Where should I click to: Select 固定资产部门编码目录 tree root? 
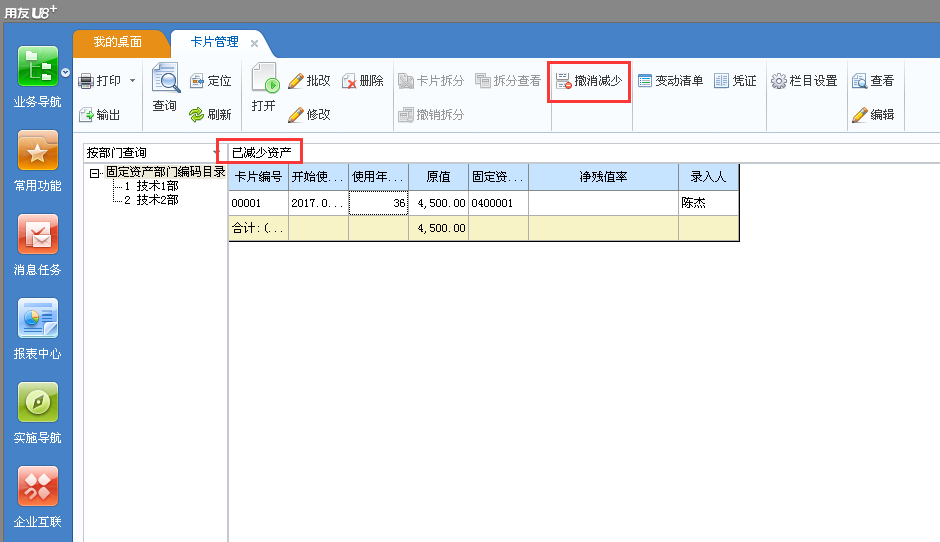[165, 171]
